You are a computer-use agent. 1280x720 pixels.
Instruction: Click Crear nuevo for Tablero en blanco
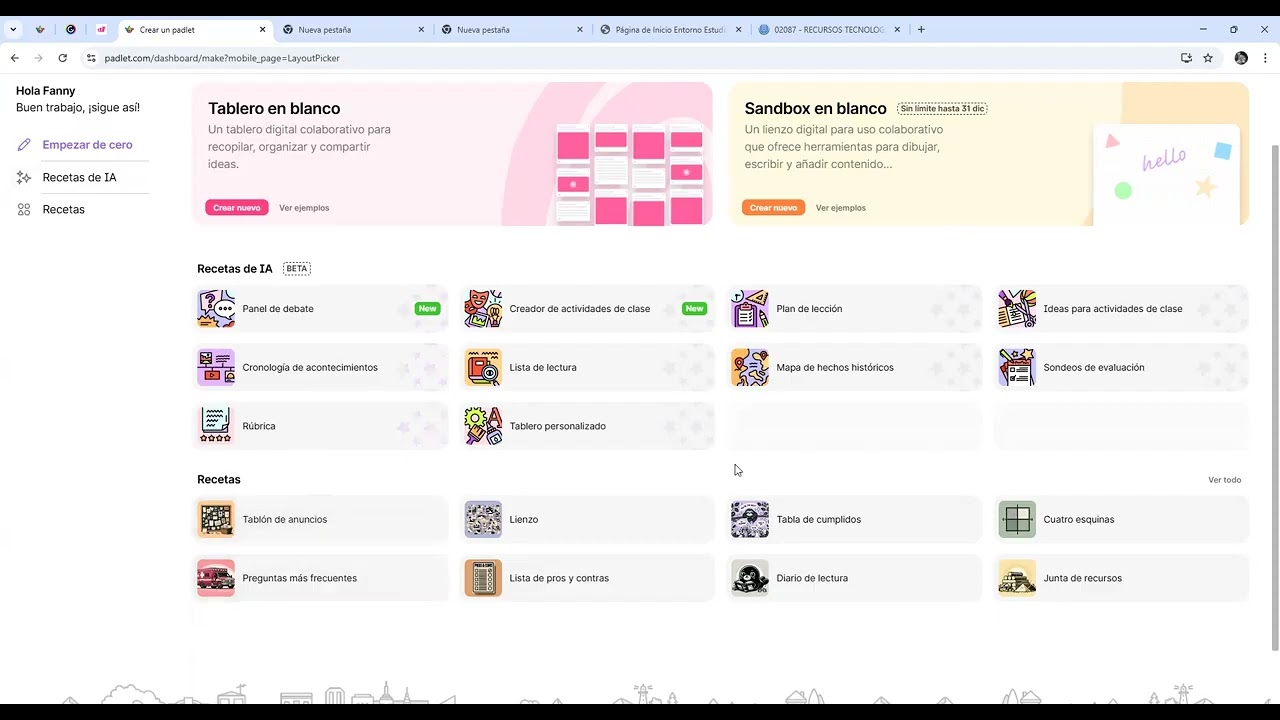pyautogui.click(x=237, y=207)
